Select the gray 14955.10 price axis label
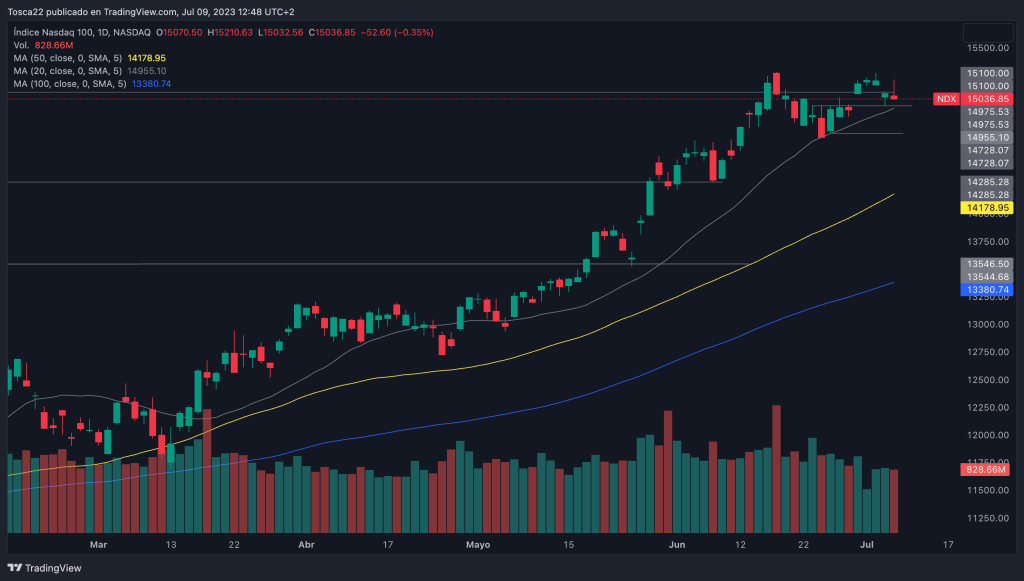Screen dimensions: 1024x581 point(988,138)
